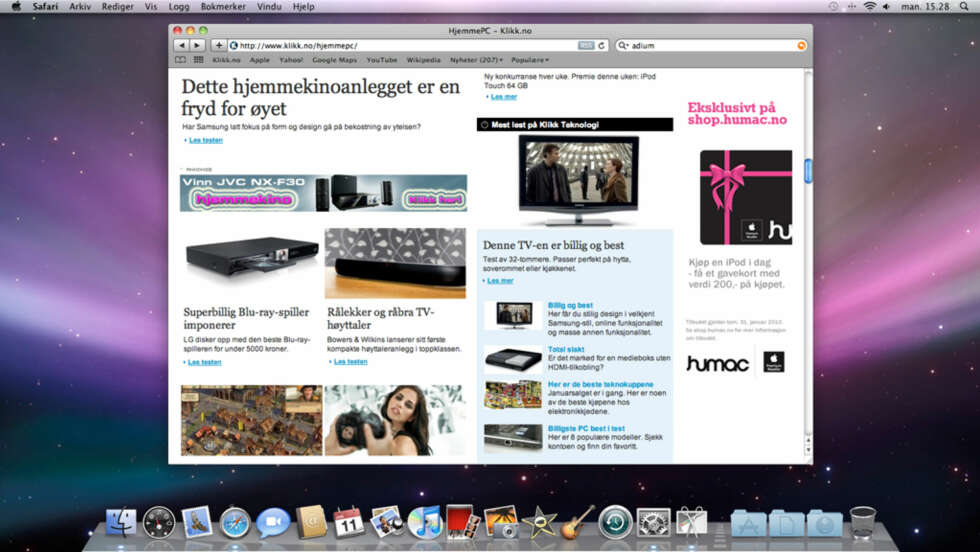Open the Arkiv menu
This screenshot has width=980, height=552.
point(80,6)
